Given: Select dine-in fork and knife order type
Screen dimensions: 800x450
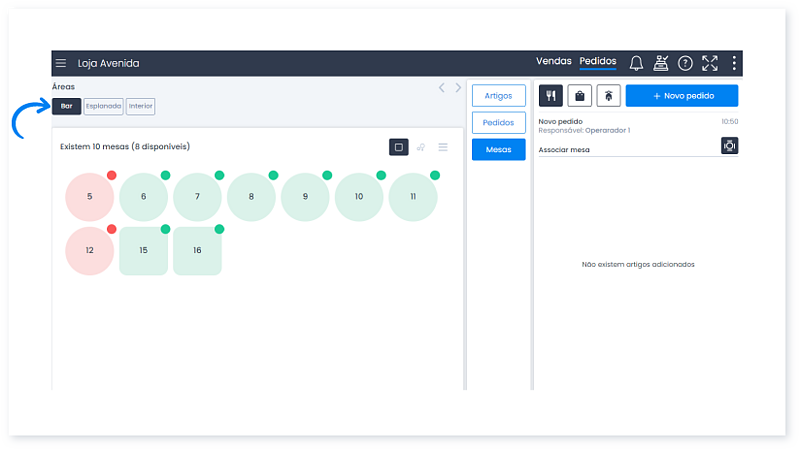Looking at the screenshot, I should point(551,96).
